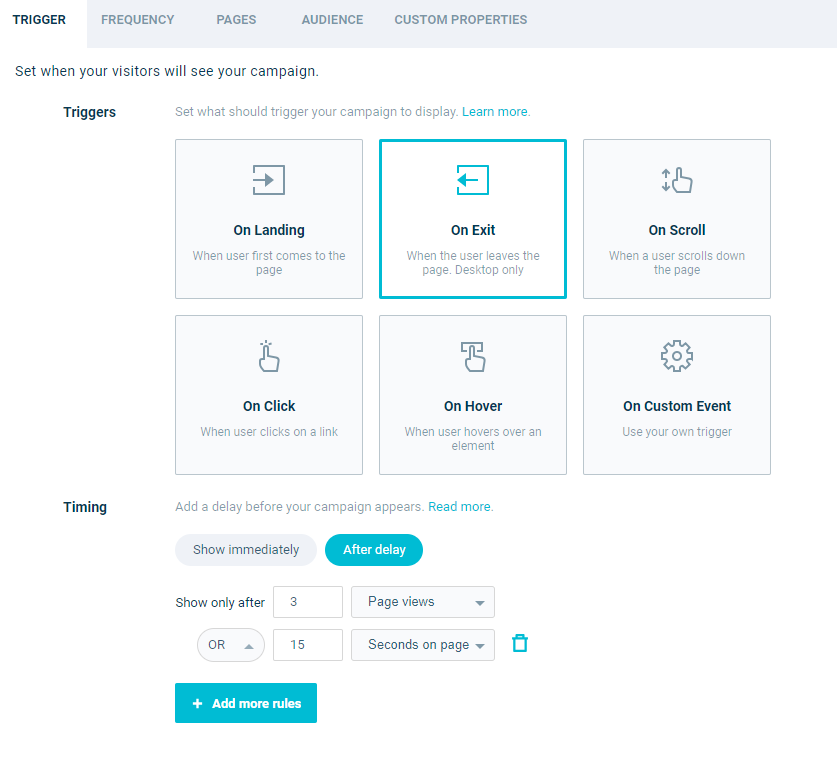This screenshot has height=770, width=837.
Task: Click "When user clicks on a link" text
Action: [x=269, y=432]
